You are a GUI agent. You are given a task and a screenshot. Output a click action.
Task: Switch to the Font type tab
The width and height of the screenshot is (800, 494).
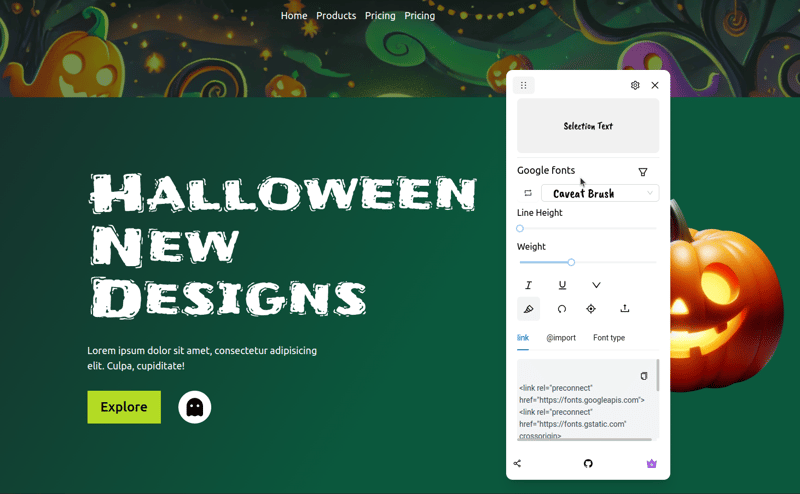608,338
